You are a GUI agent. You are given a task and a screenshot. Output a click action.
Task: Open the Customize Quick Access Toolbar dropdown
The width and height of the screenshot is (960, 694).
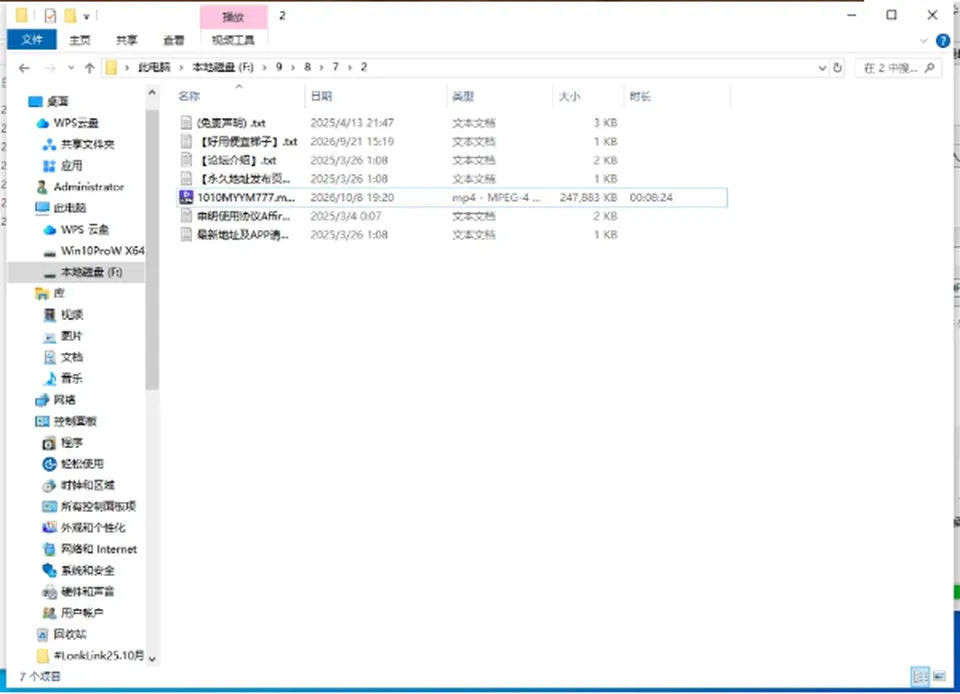click(86, 17)
